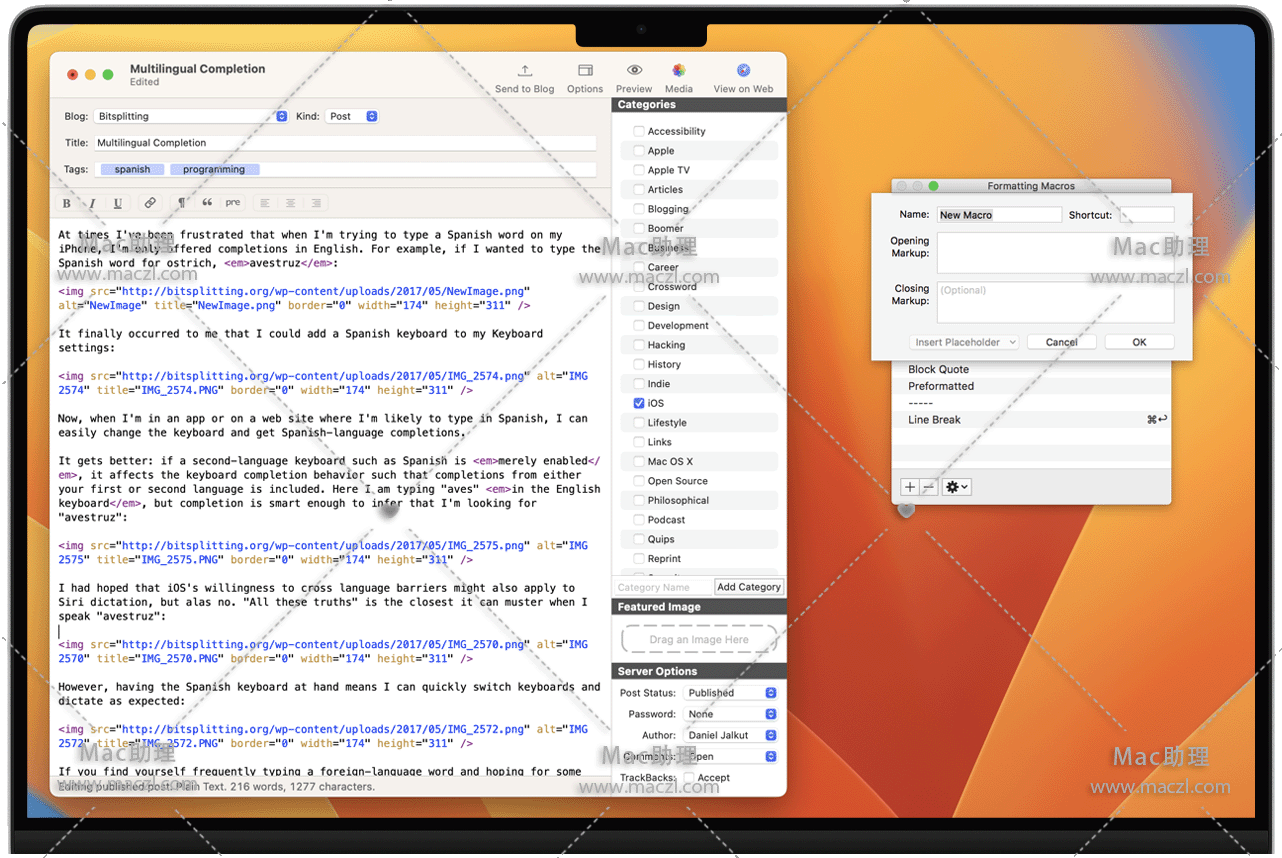The width and height of the screenshot is (1282, 858).
Task: Click View on Web toolbar icon
Action: [743, 71]
